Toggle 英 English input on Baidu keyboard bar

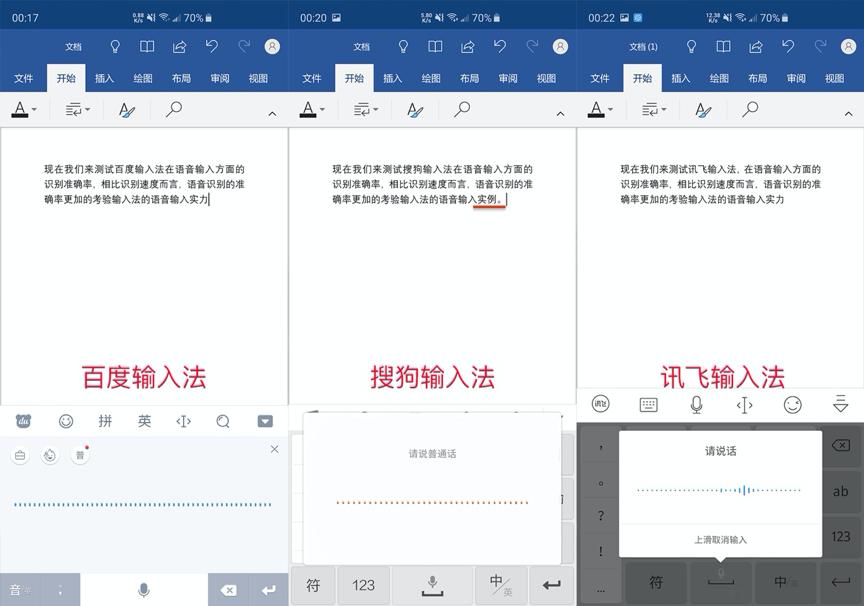click(x=144, y=421)
